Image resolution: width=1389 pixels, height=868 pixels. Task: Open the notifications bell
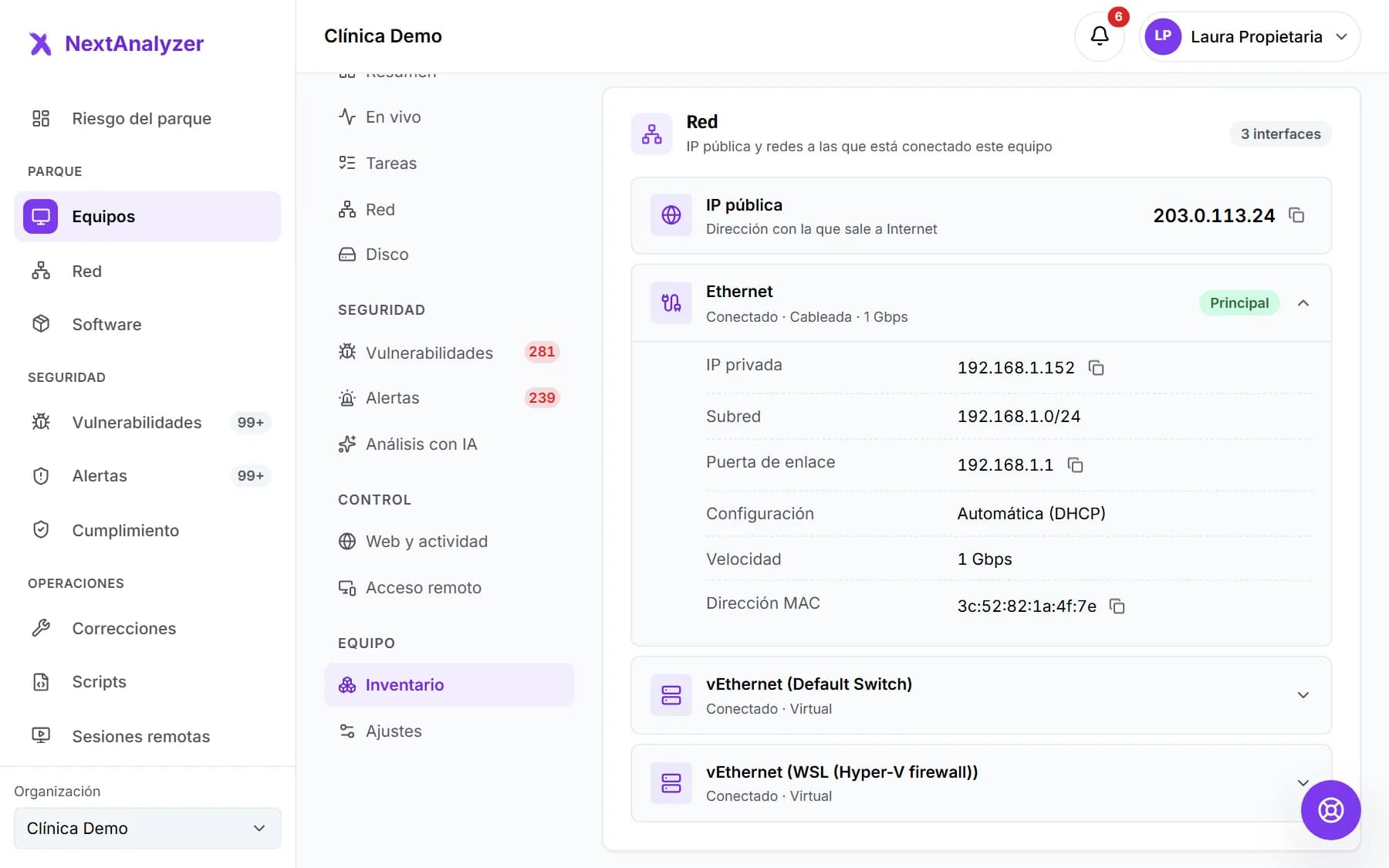click(1099, 36)
